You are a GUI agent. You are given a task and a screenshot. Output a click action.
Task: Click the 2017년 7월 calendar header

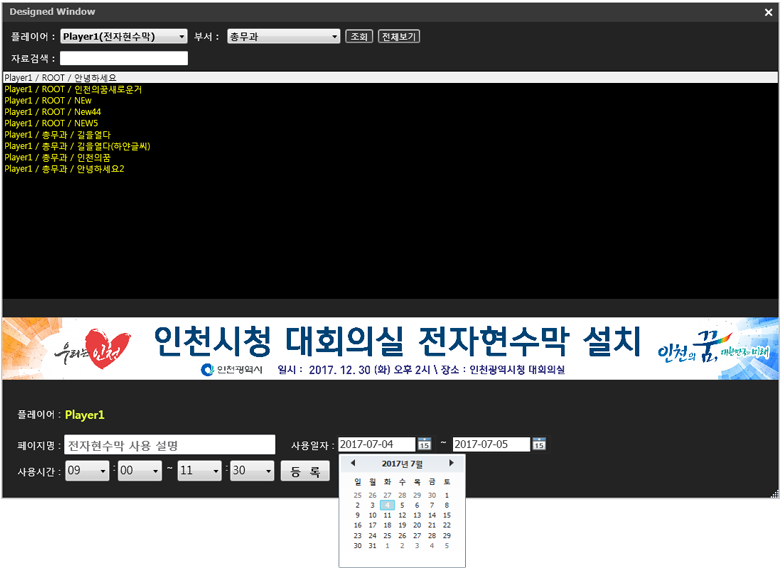(402, 464)
